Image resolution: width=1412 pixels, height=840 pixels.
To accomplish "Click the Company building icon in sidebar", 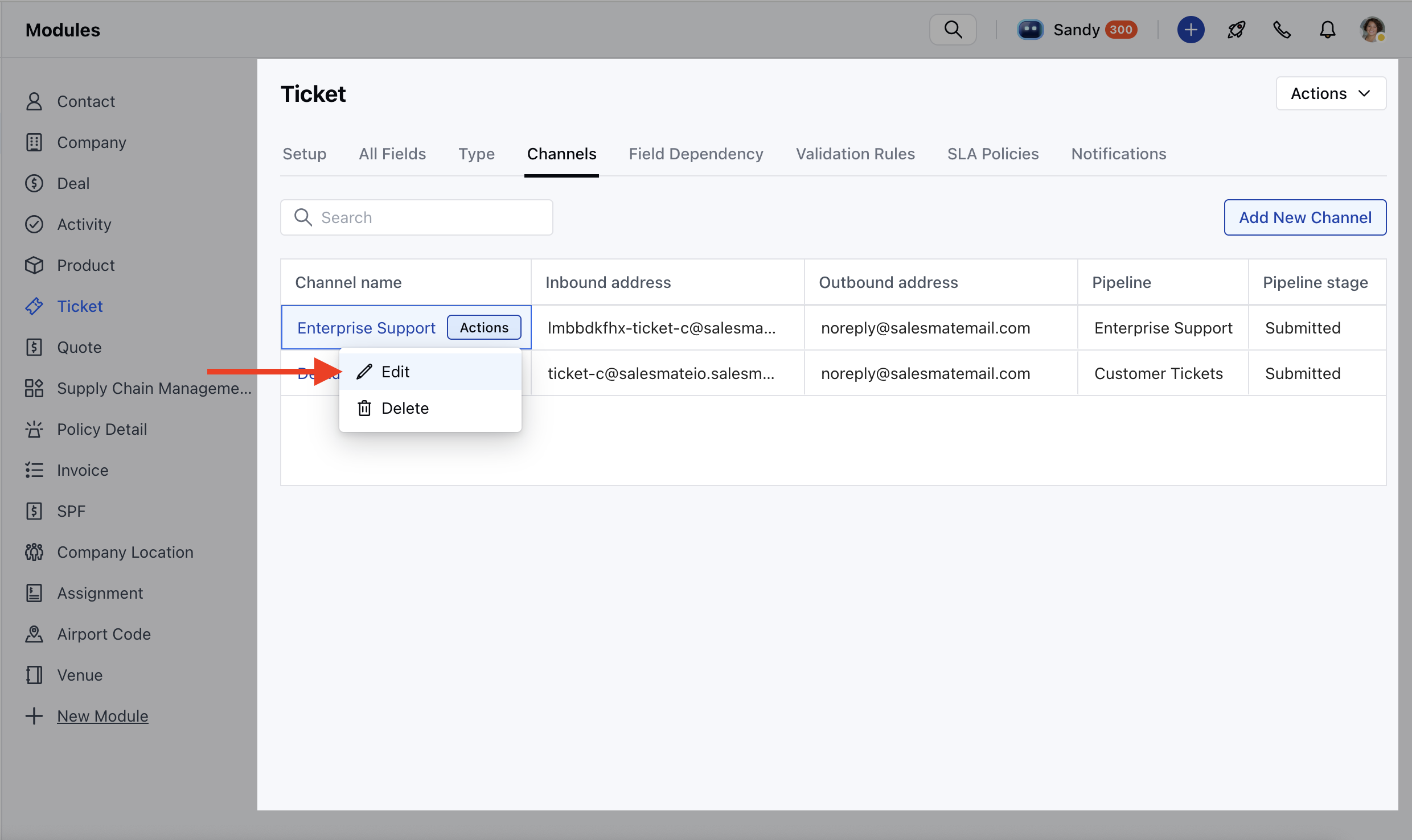I will coord(34,142).
